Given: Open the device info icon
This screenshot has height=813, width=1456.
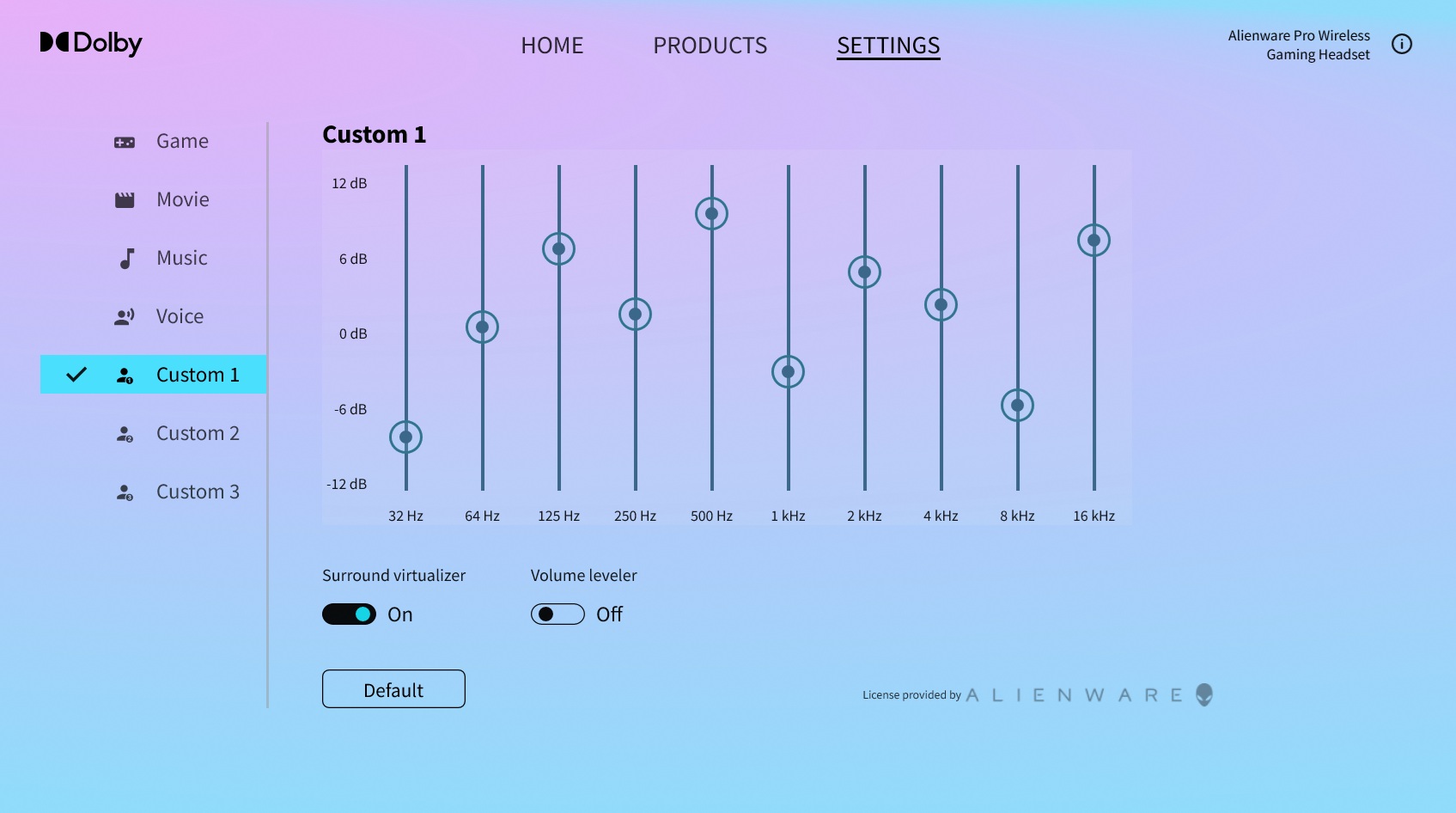Looking at the screenshot, I should pyautogui.click(x=1402, y=44).
